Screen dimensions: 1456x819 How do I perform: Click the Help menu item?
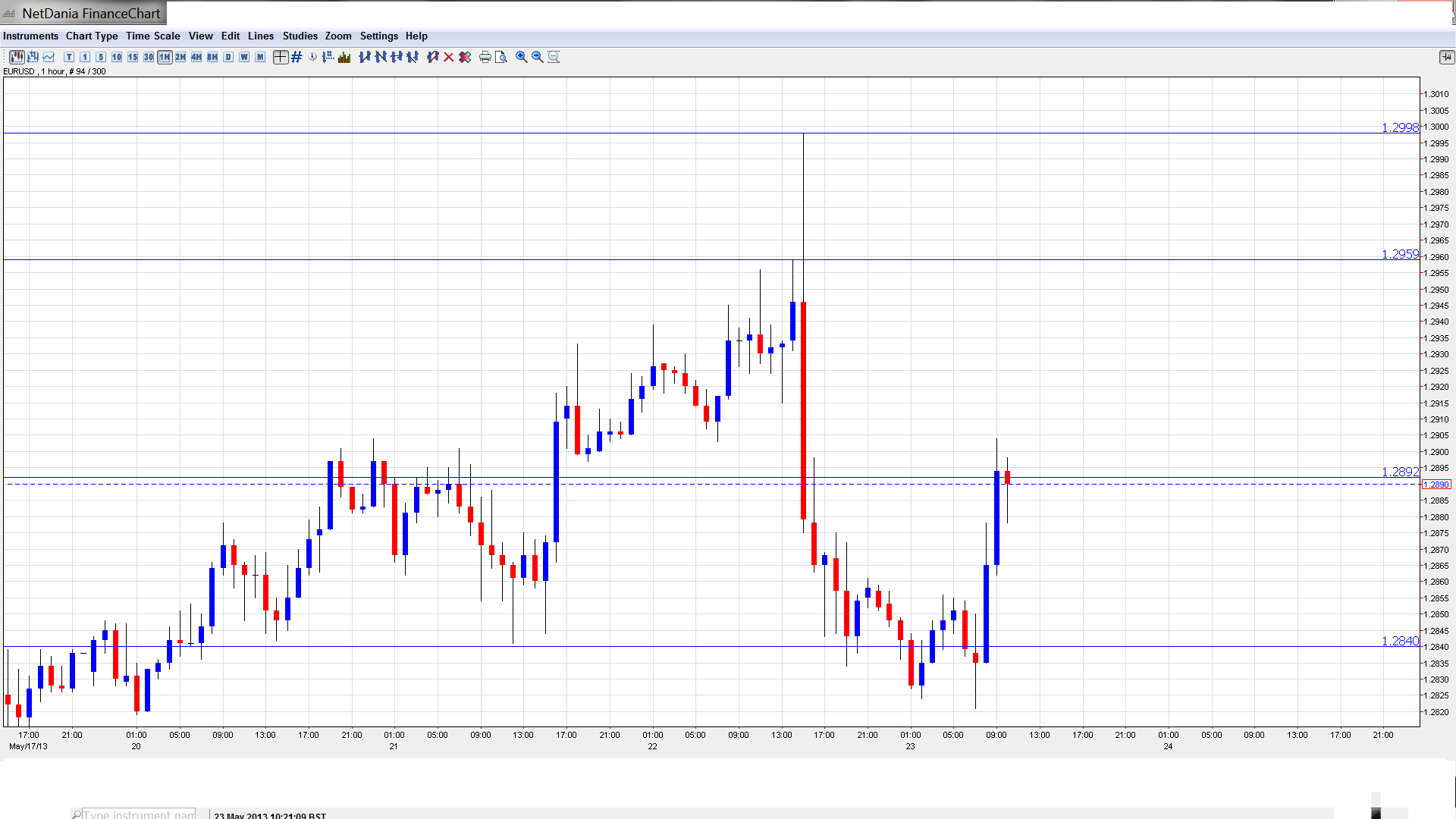[x=416, y=36]
